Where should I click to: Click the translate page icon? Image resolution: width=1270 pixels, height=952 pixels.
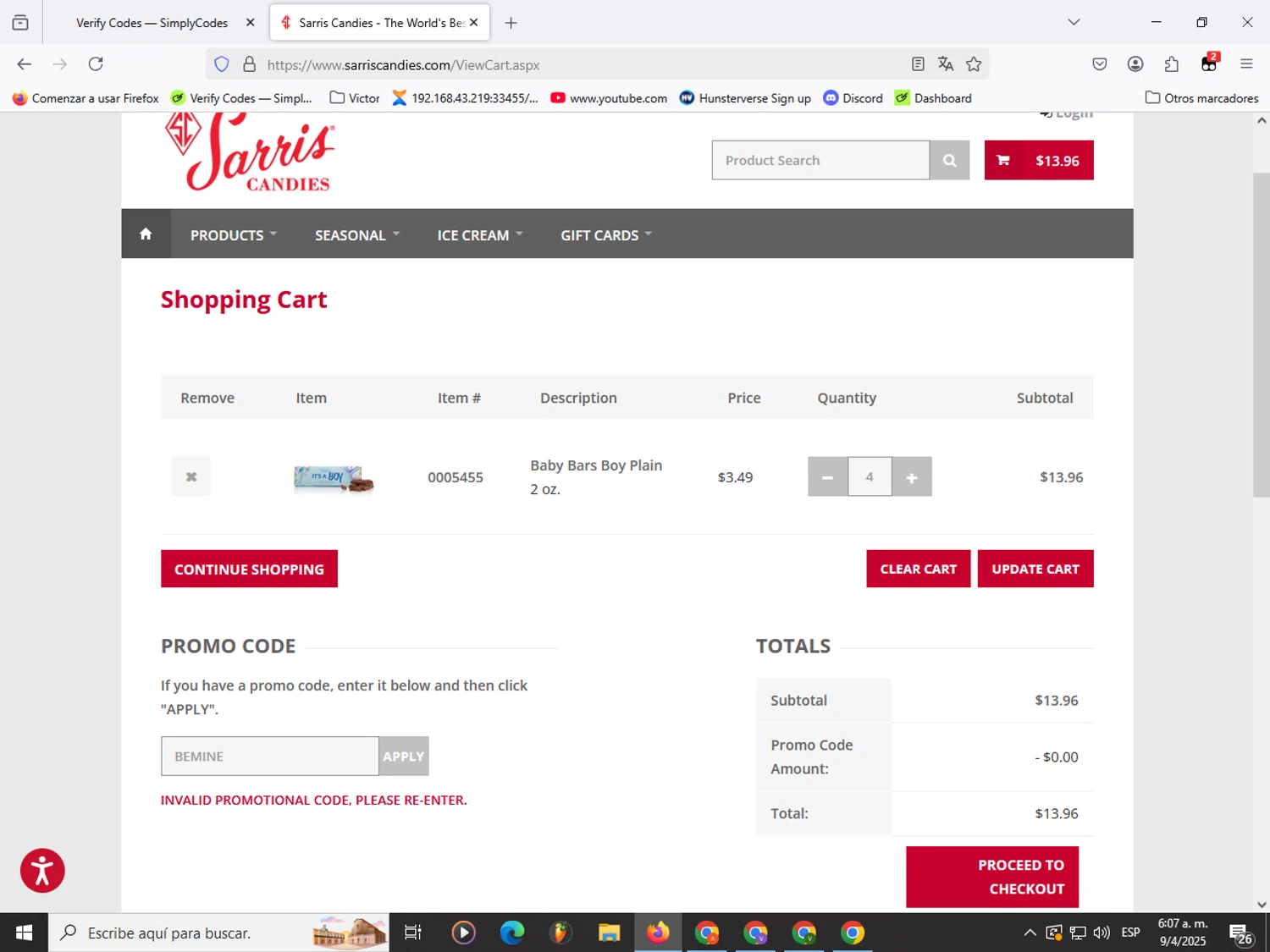946,64
